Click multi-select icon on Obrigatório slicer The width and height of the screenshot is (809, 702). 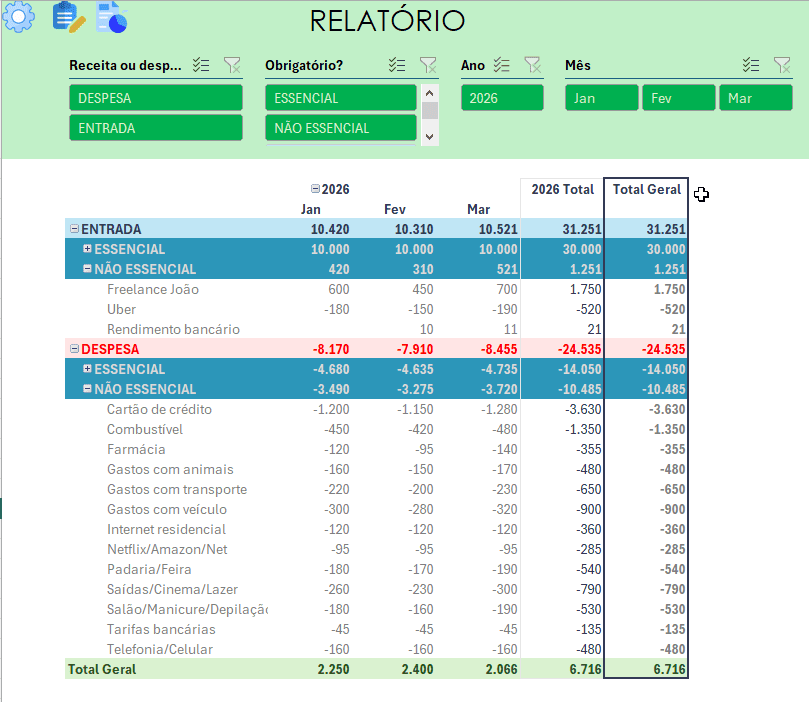pos(397,64)
